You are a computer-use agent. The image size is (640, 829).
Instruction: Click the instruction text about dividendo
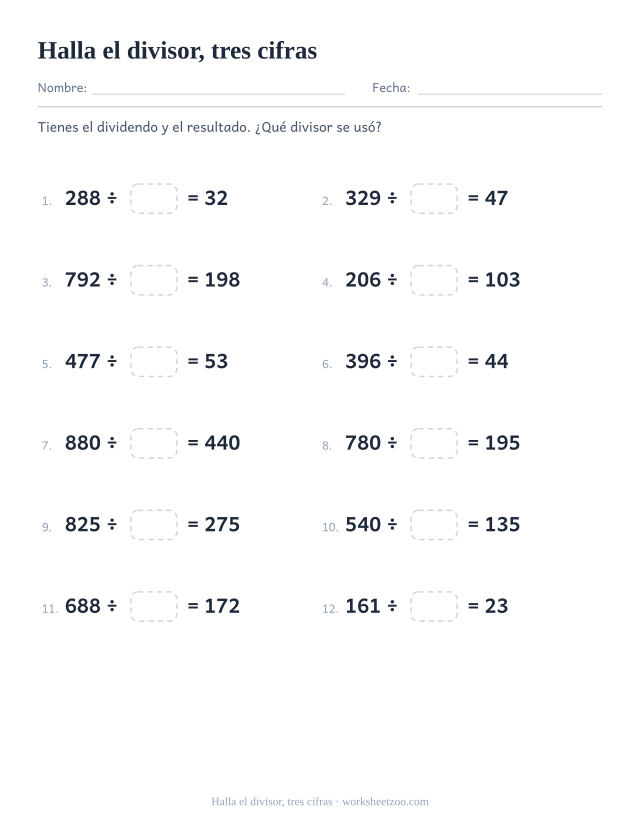(209, 127)
